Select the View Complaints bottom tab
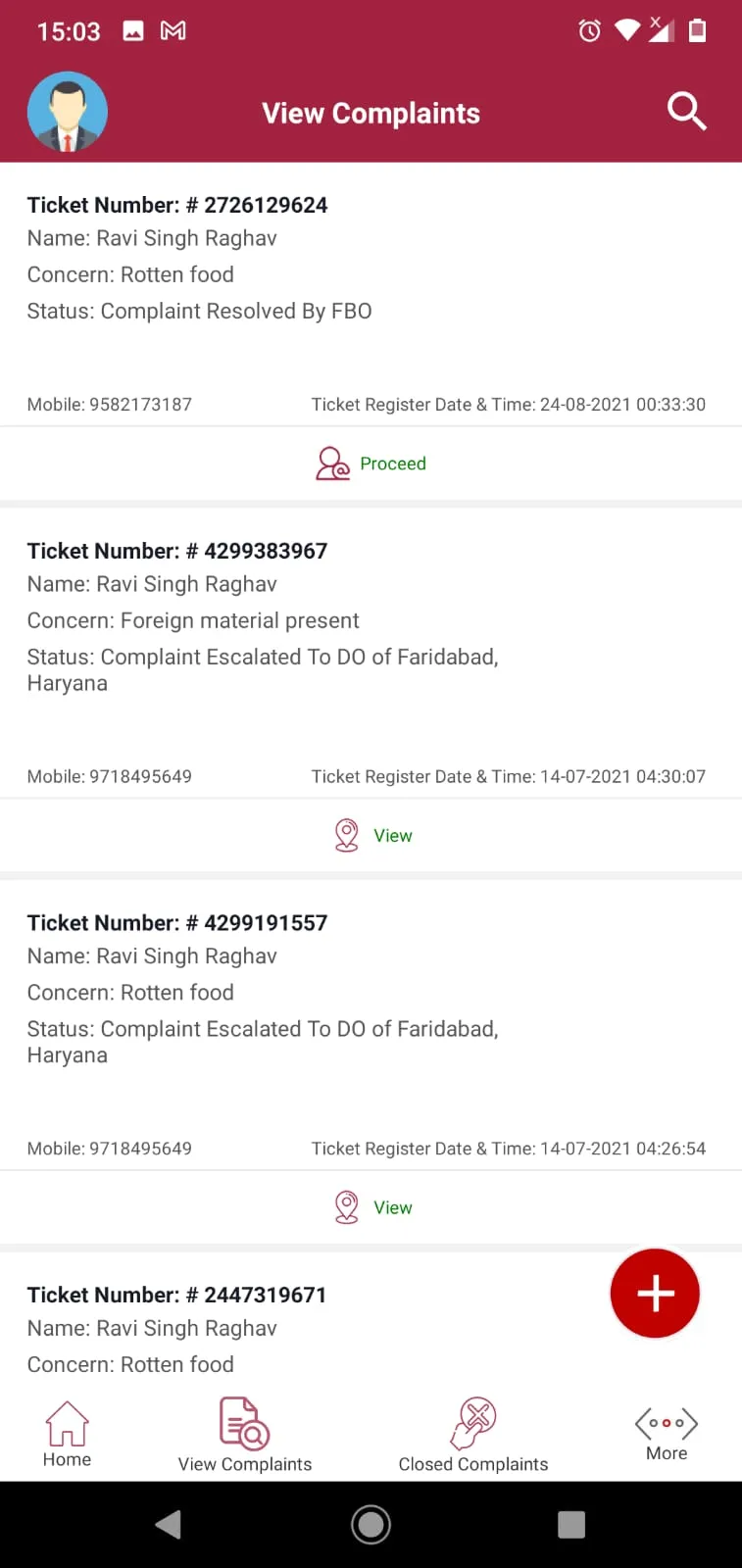The image size is (742, 1568). (x=245, y=1437)
